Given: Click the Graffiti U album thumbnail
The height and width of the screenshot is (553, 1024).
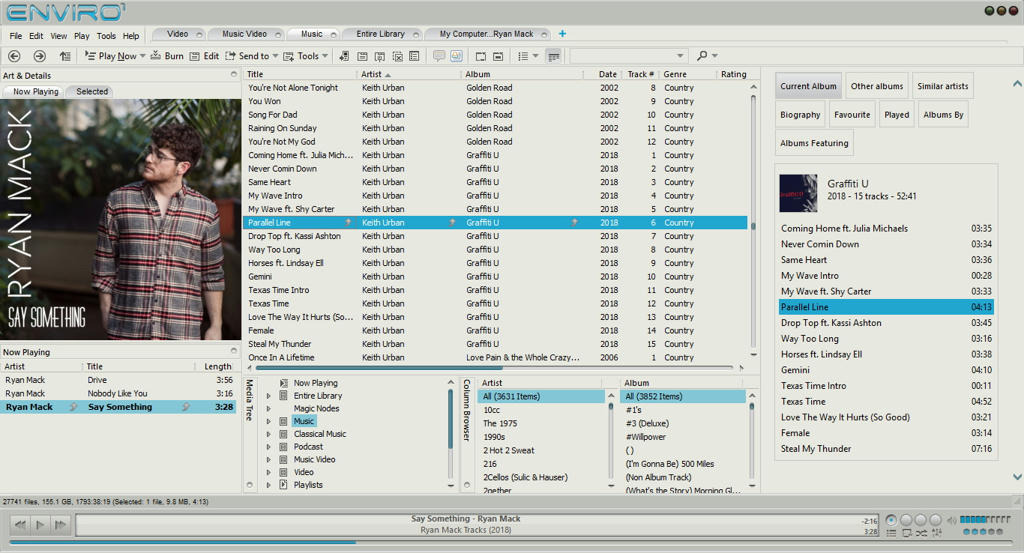Looking at the screenshot, I should (x=798, y=193).
